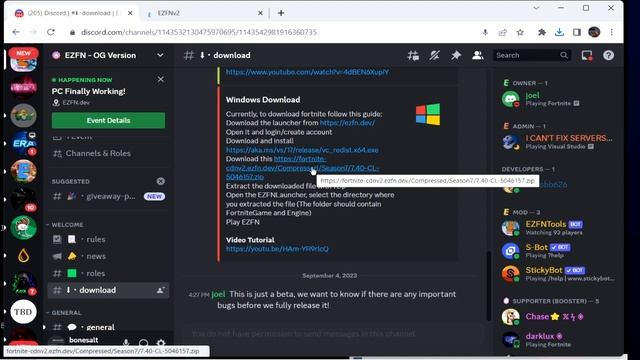Bookmark this page star icon
This screenshot has height=360, width=640.
(520, 32)
